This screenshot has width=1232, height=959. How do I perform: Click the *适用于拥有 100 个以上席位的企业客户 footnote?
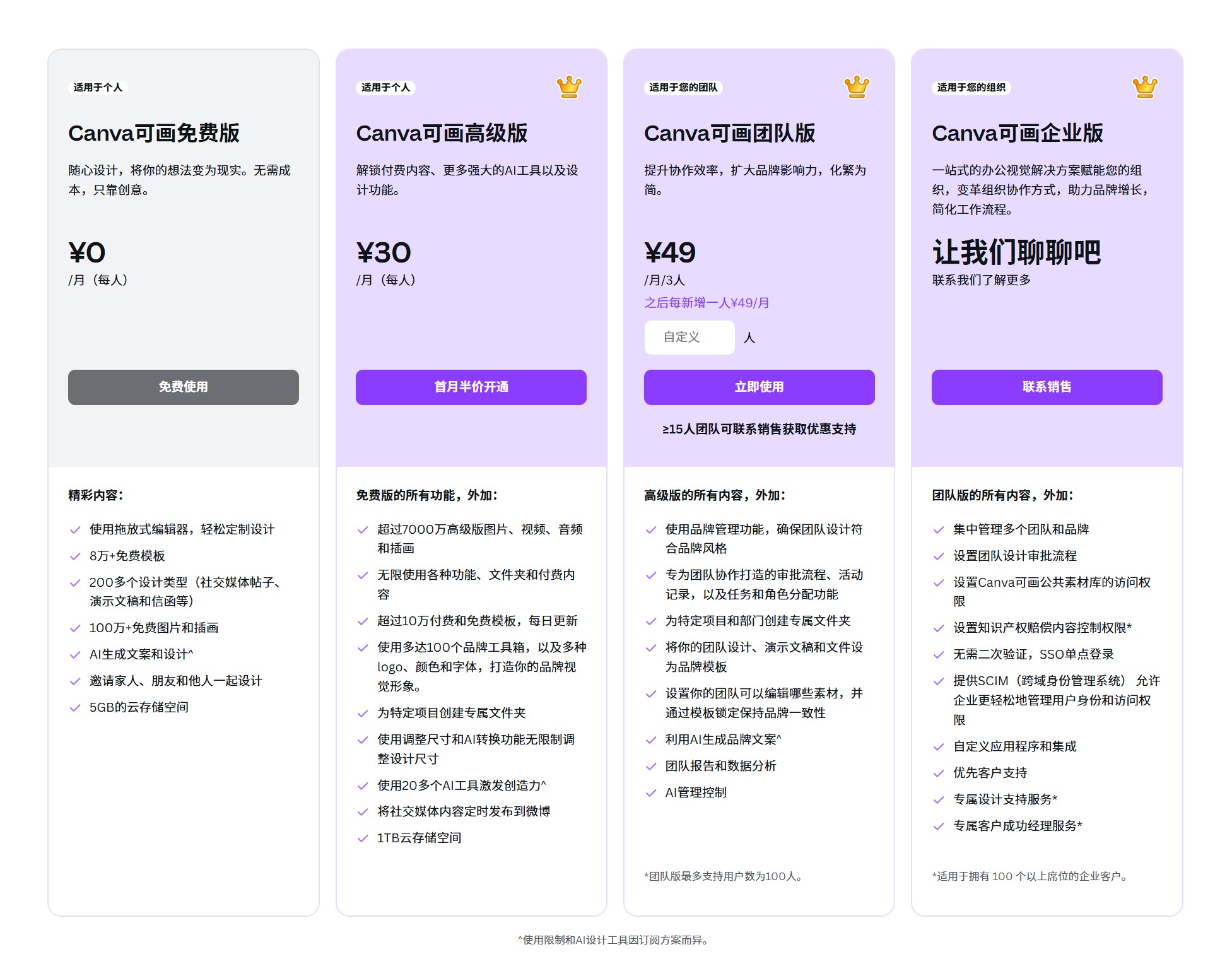(1030, 876)
